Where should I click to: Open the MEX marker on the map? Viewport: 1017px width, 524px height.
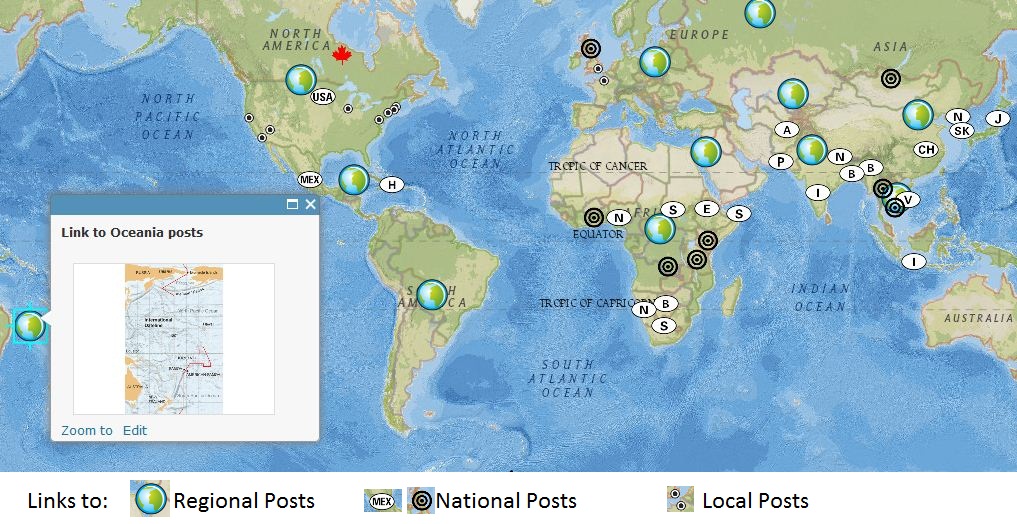pos(310,180)
